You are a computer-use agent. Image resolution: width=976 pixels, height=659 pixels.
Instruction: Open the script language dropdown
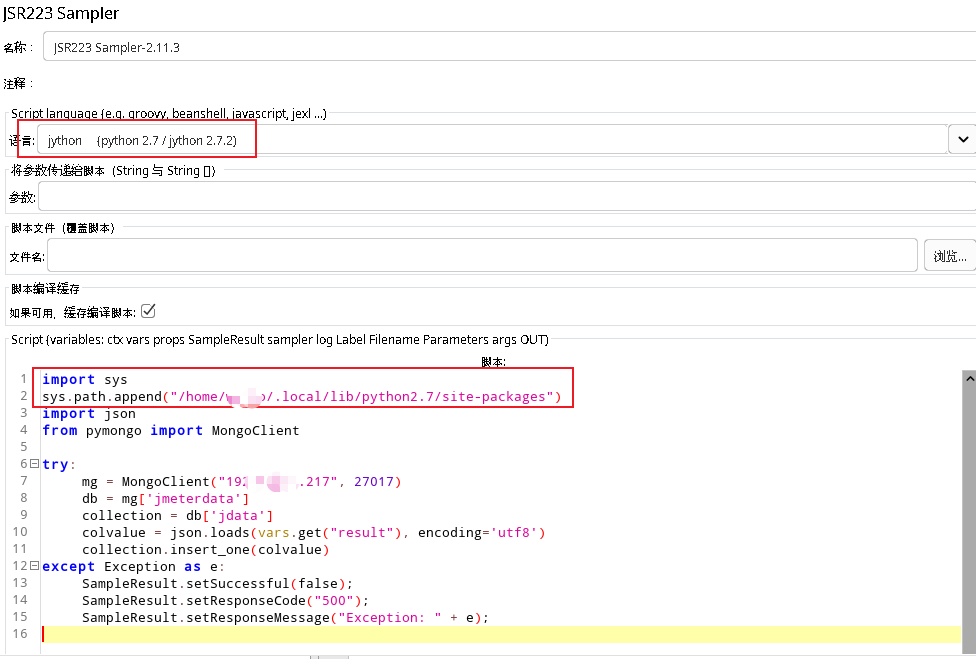[961, 139]
